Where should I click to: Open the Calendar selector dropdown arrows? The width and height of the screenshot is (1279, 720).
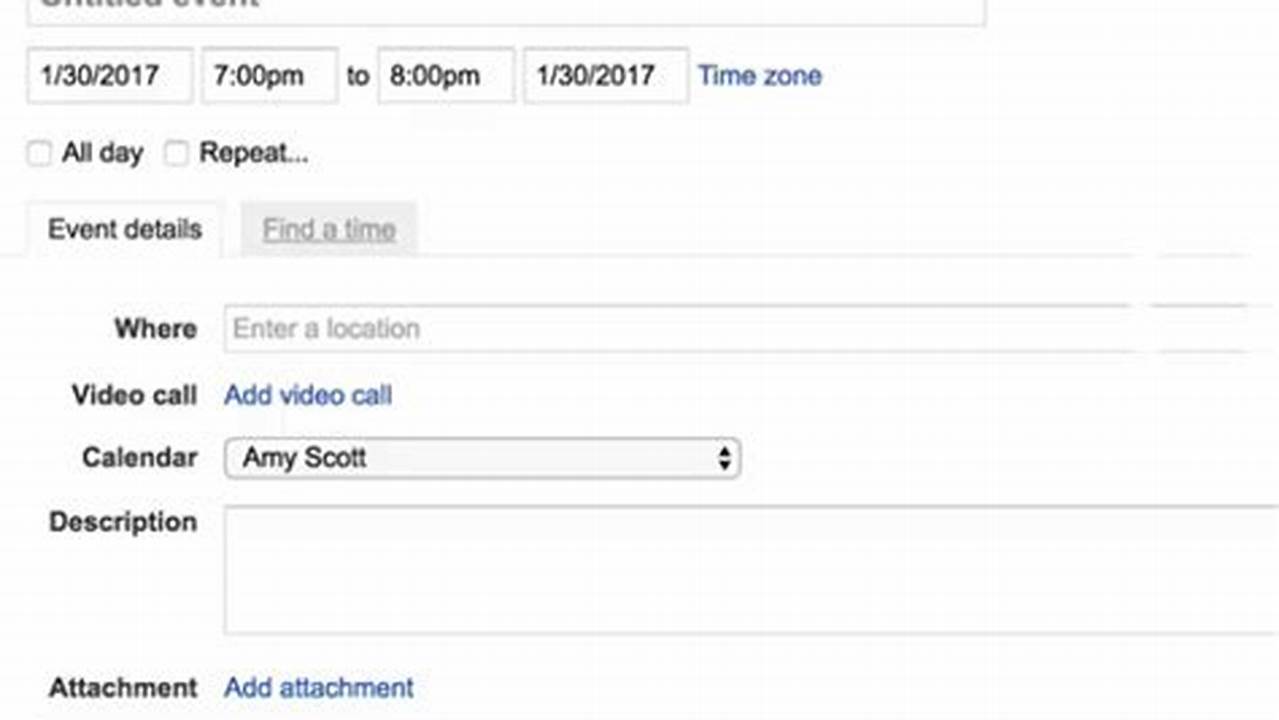(725, 457)
